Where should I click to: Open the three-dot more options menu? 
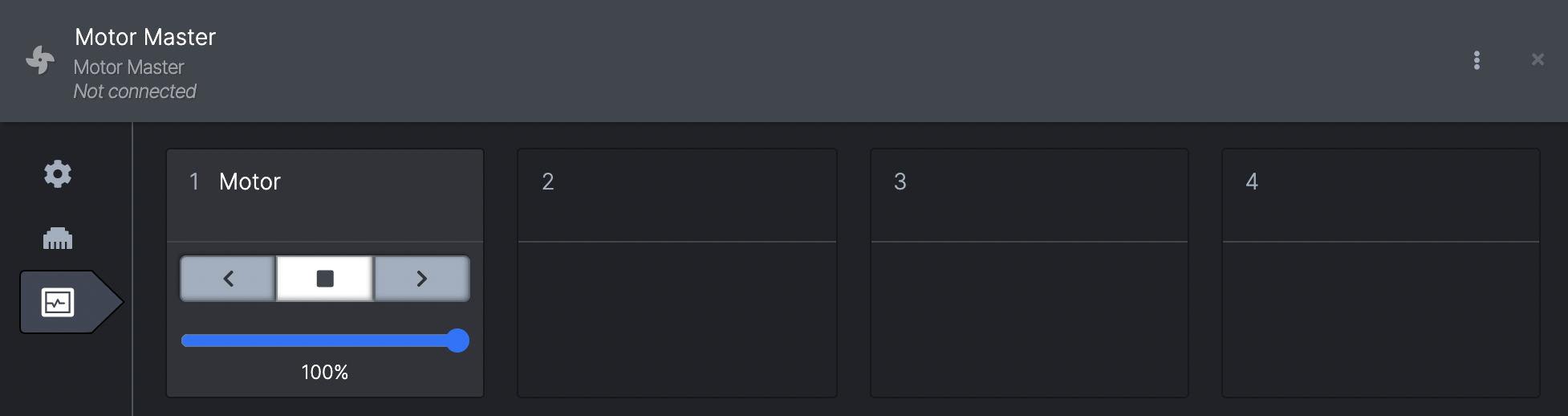pos(1477,60)
